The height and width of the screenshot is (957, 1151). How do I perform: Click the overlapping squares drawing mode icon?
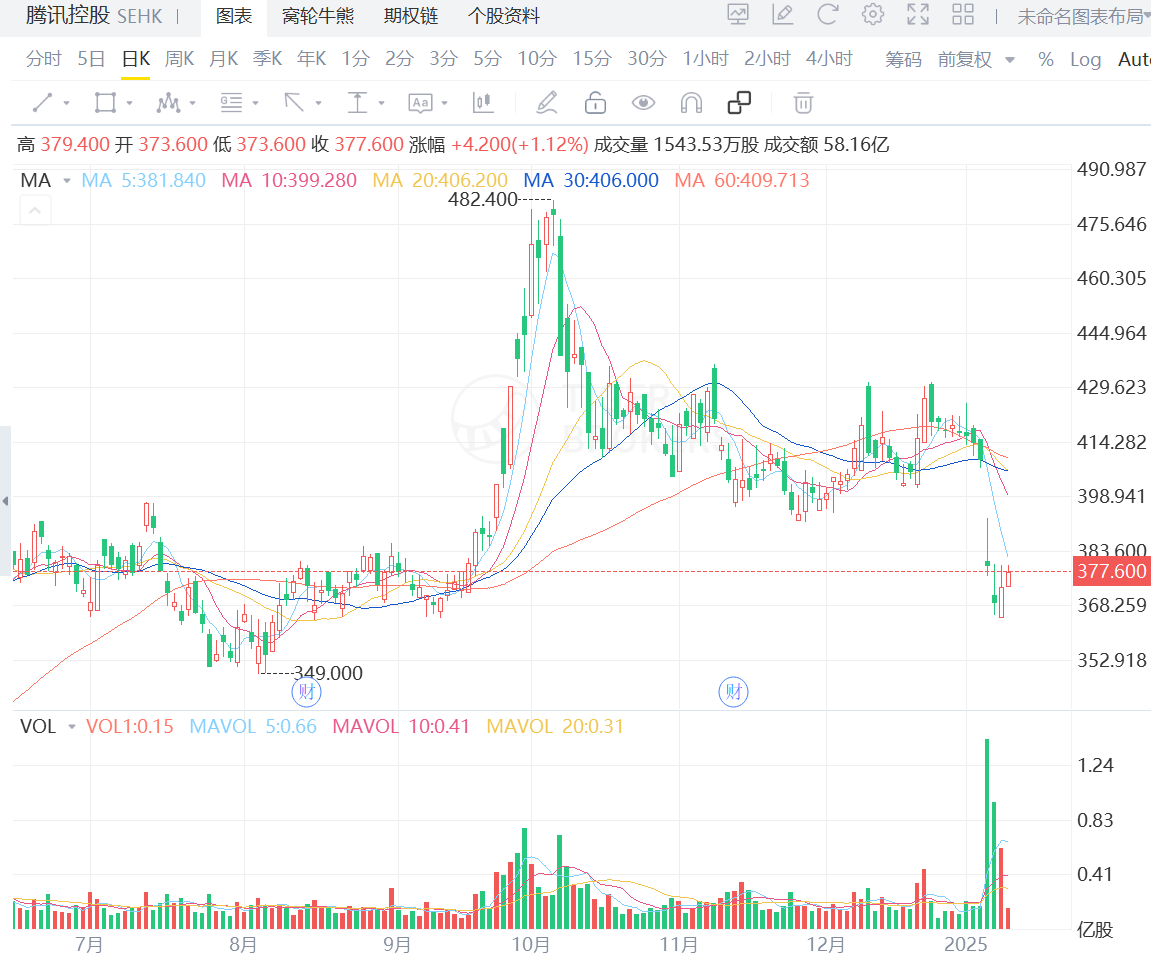739,103
